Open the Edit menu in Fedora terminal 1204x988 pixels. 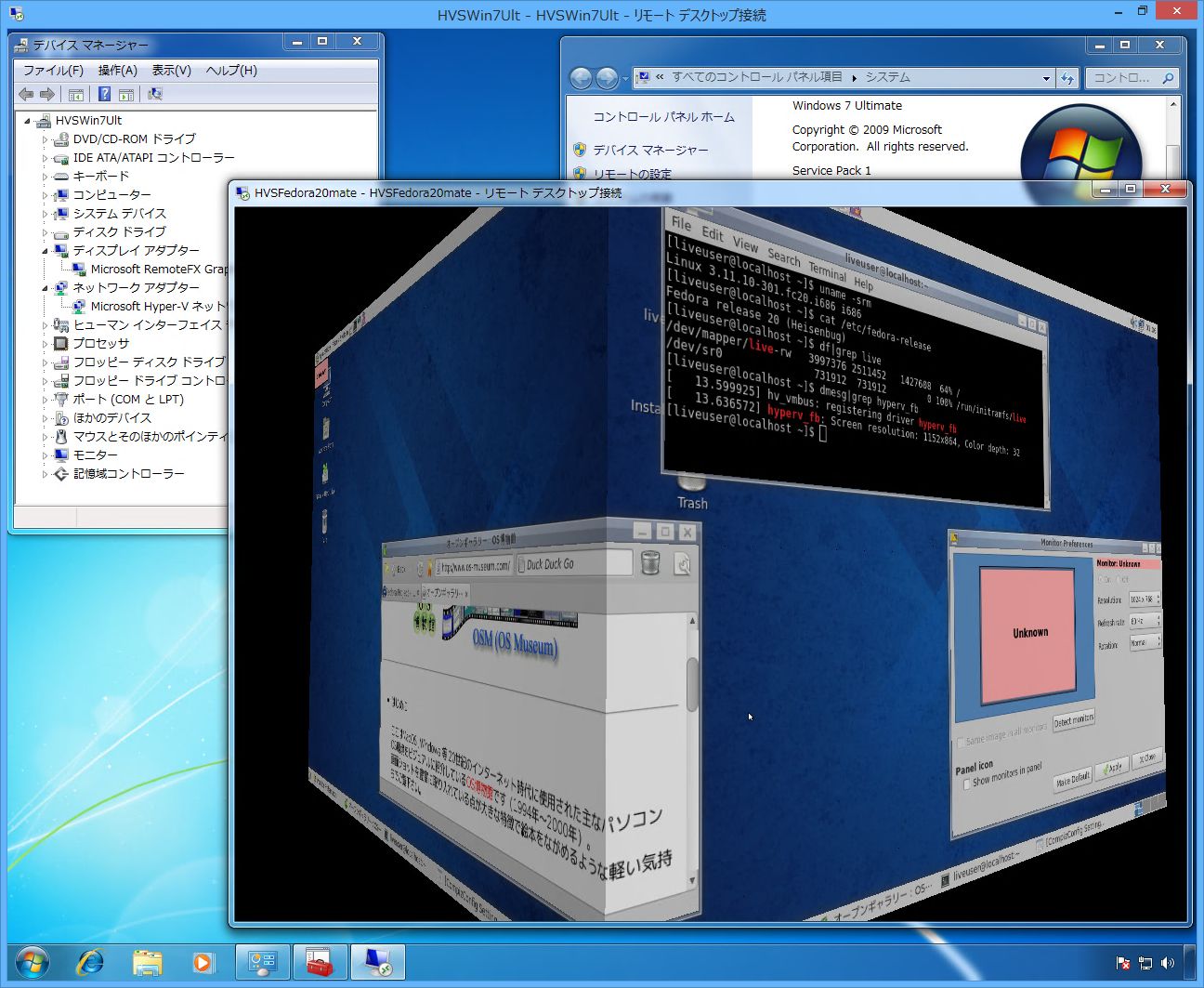pyautogui.click(x=713, y=233)
